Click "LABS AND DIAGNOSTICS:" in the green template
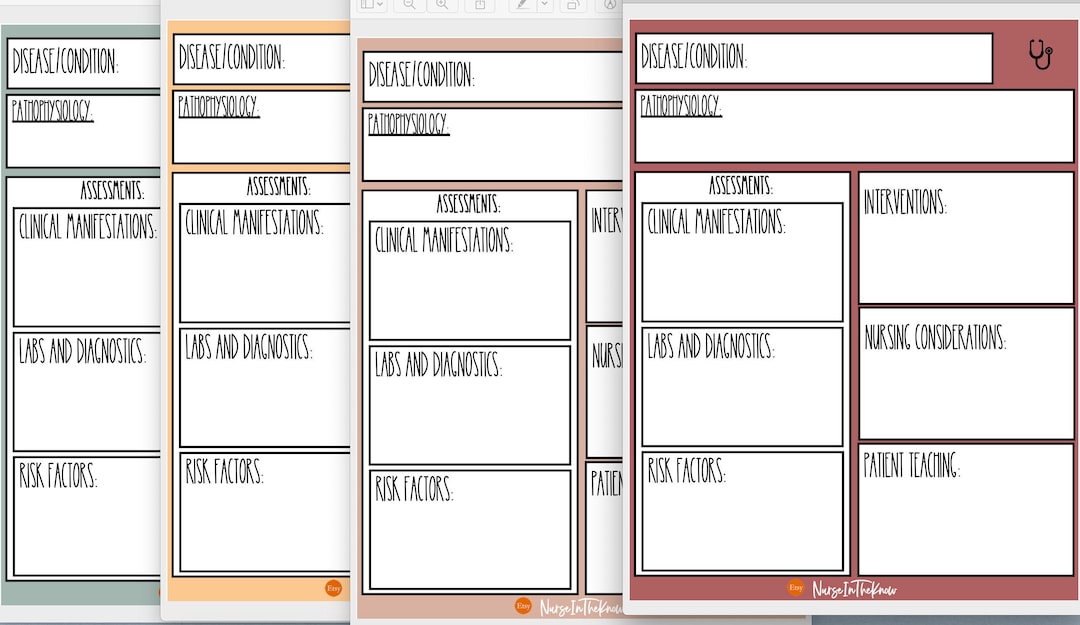1080x625 pixels. coord(82,351)
